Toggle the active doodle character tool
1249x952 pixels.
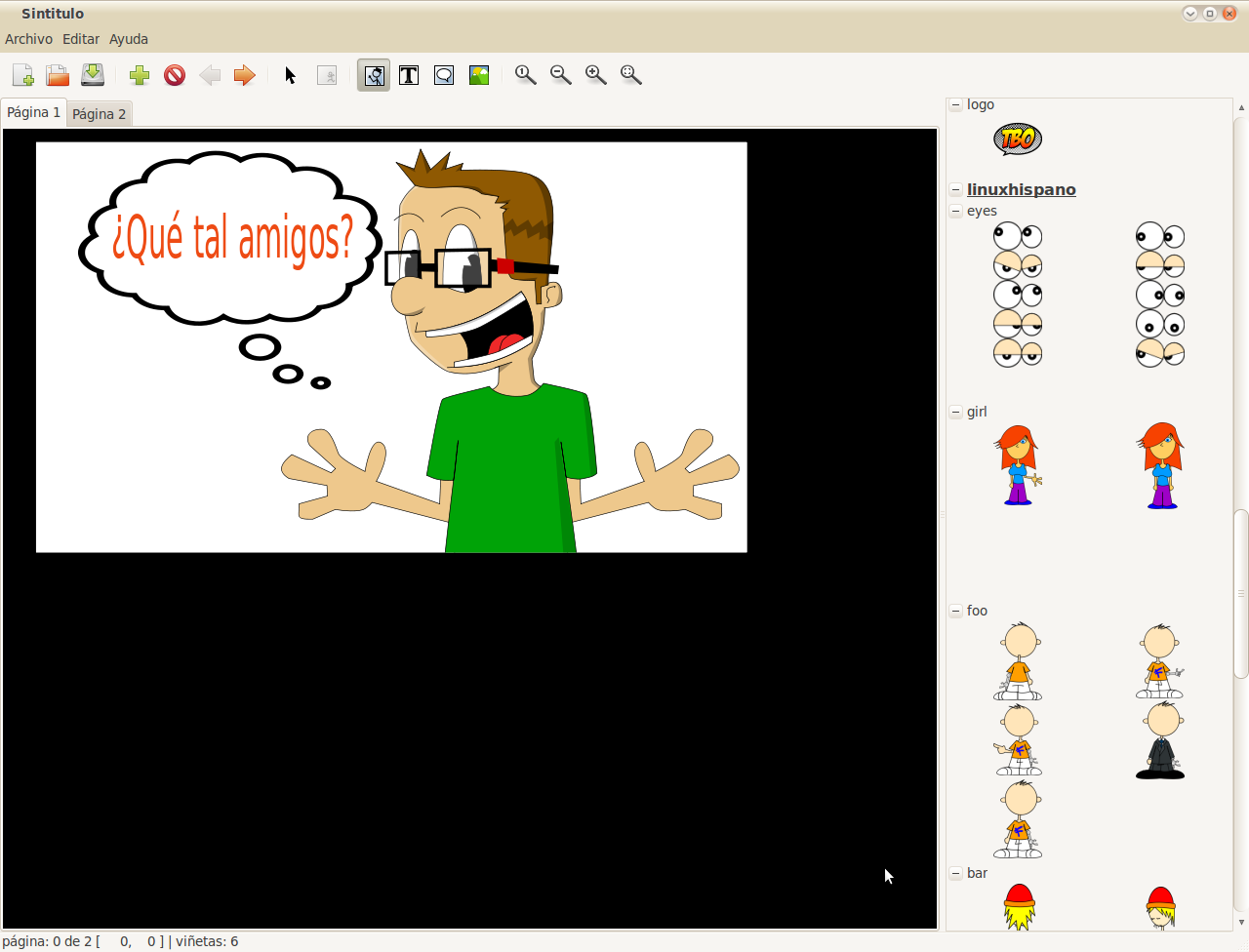[374, 75]
